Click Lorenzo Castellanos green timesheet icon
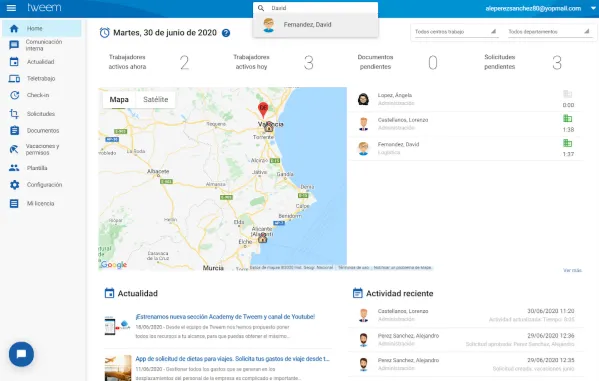Viewport: 599px width, 381px height. (x=568, y=119)
